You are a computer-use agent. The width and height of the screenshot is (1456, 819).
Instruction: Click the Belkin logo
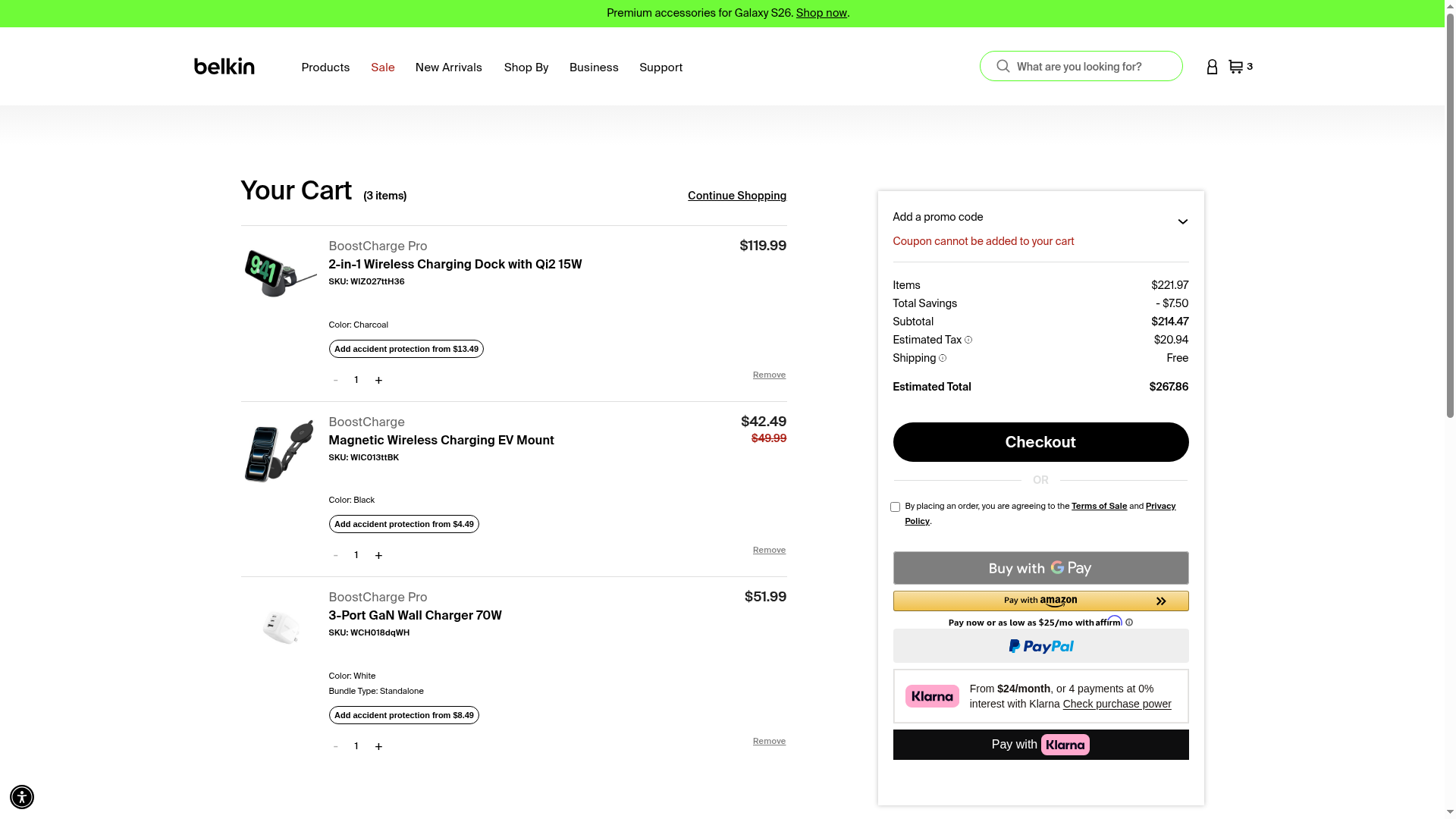tap(224, 67)
